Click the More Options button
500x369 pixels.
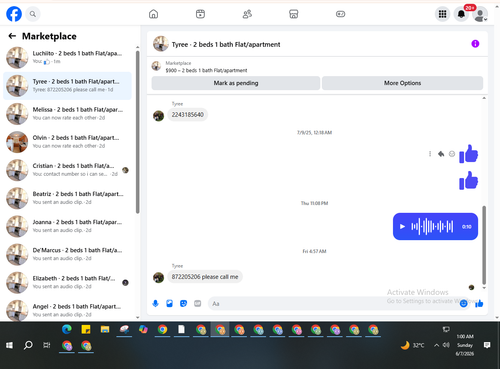coord(402,83)
